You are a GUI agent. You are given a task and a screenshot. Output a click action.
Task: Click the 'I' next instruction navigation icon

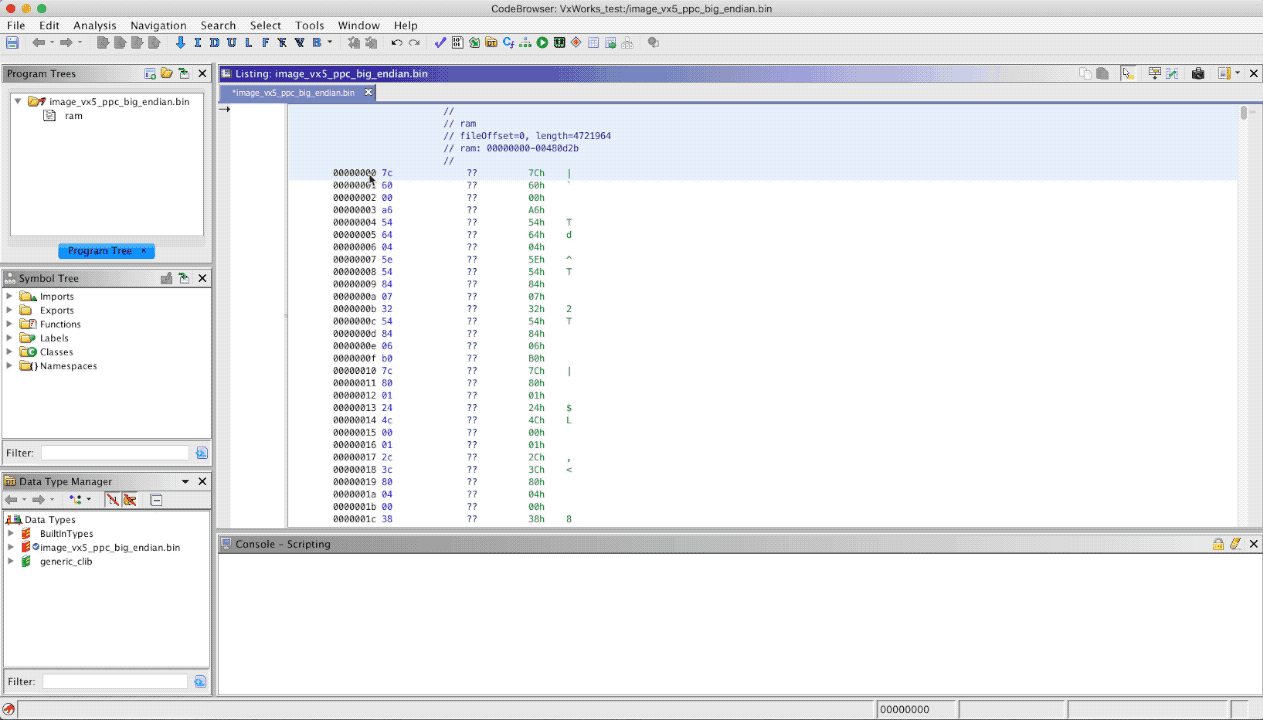click(198, 43)
